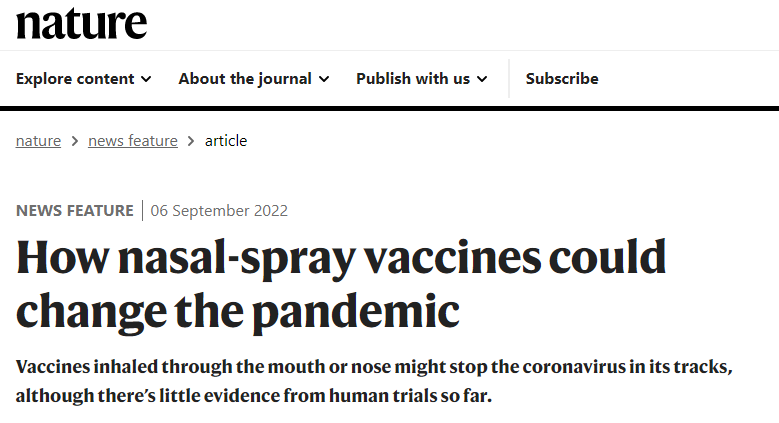Expand the Explore content chevron
Screen dimensions: 779x423
(146, 79)
